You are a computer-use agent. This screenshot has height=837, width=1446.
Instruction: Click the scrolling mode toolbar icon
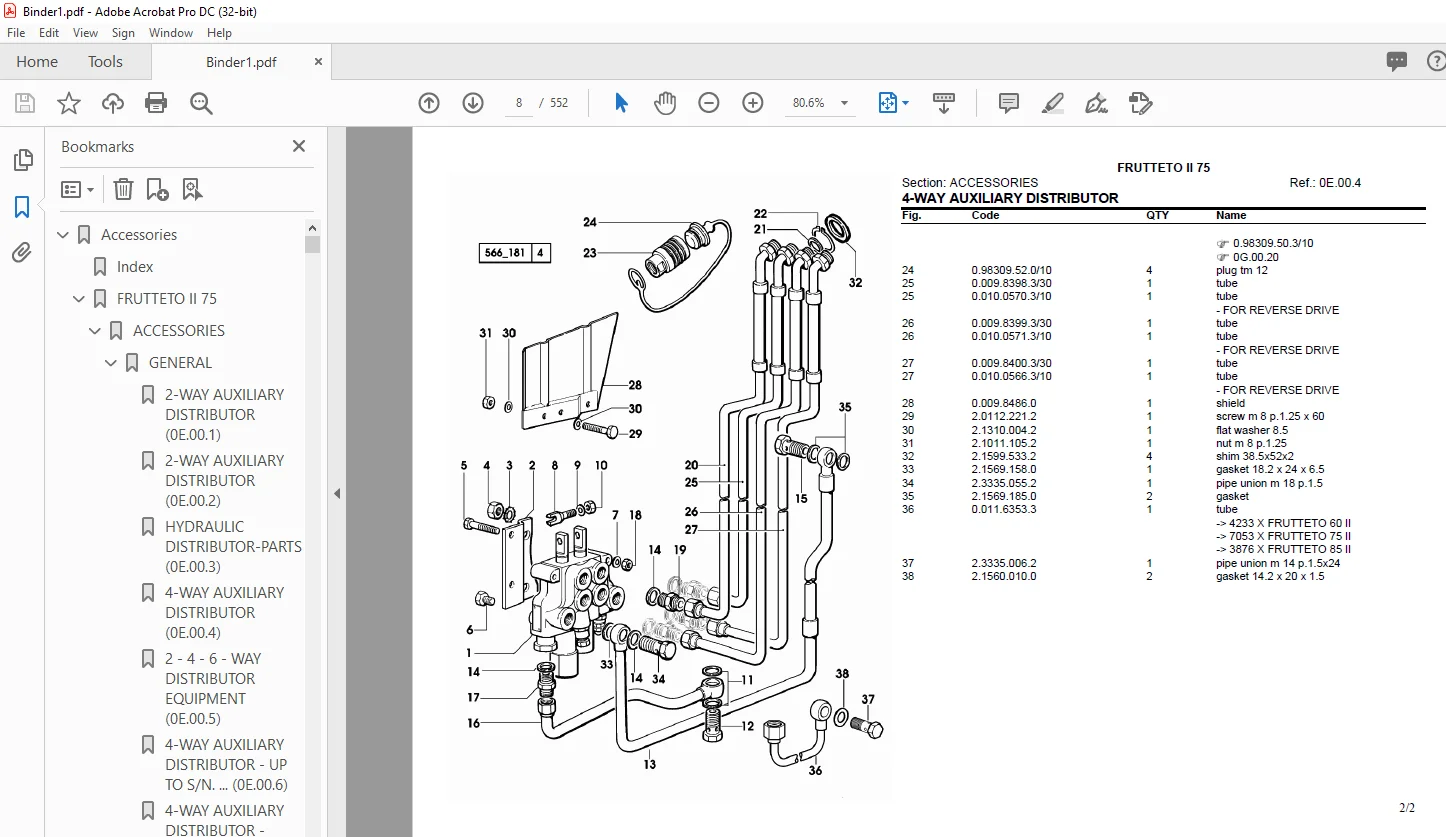coord(944,103)
